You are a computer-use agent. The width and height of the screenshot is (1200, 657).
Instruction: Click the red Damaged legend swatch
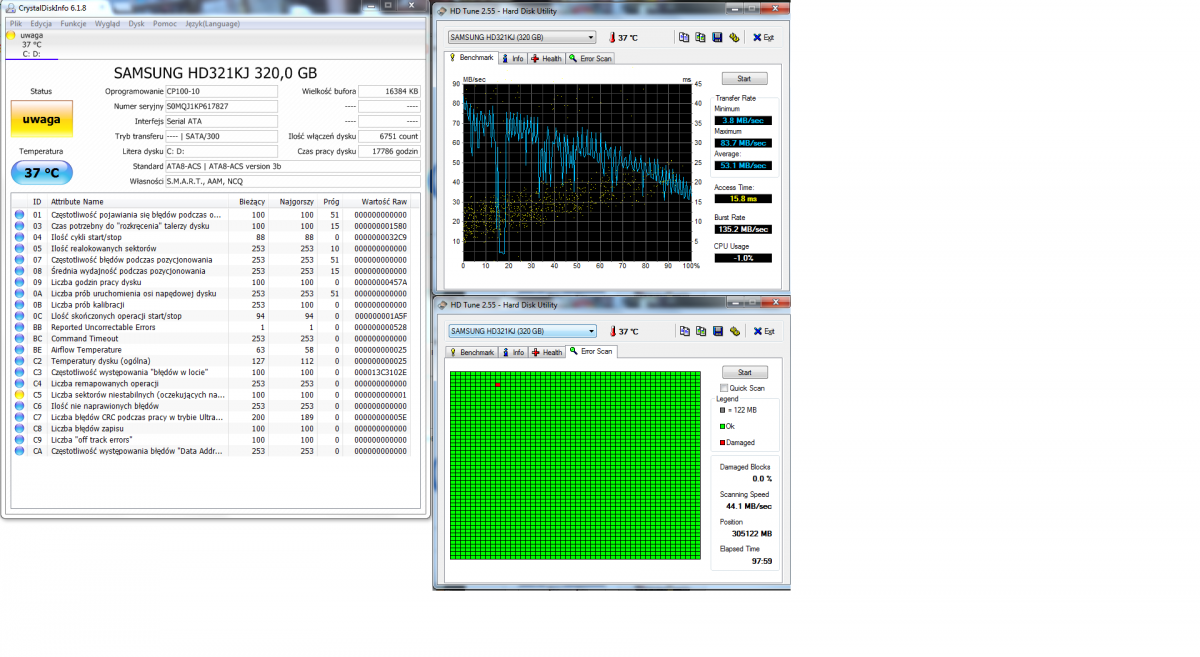[723, 442]
